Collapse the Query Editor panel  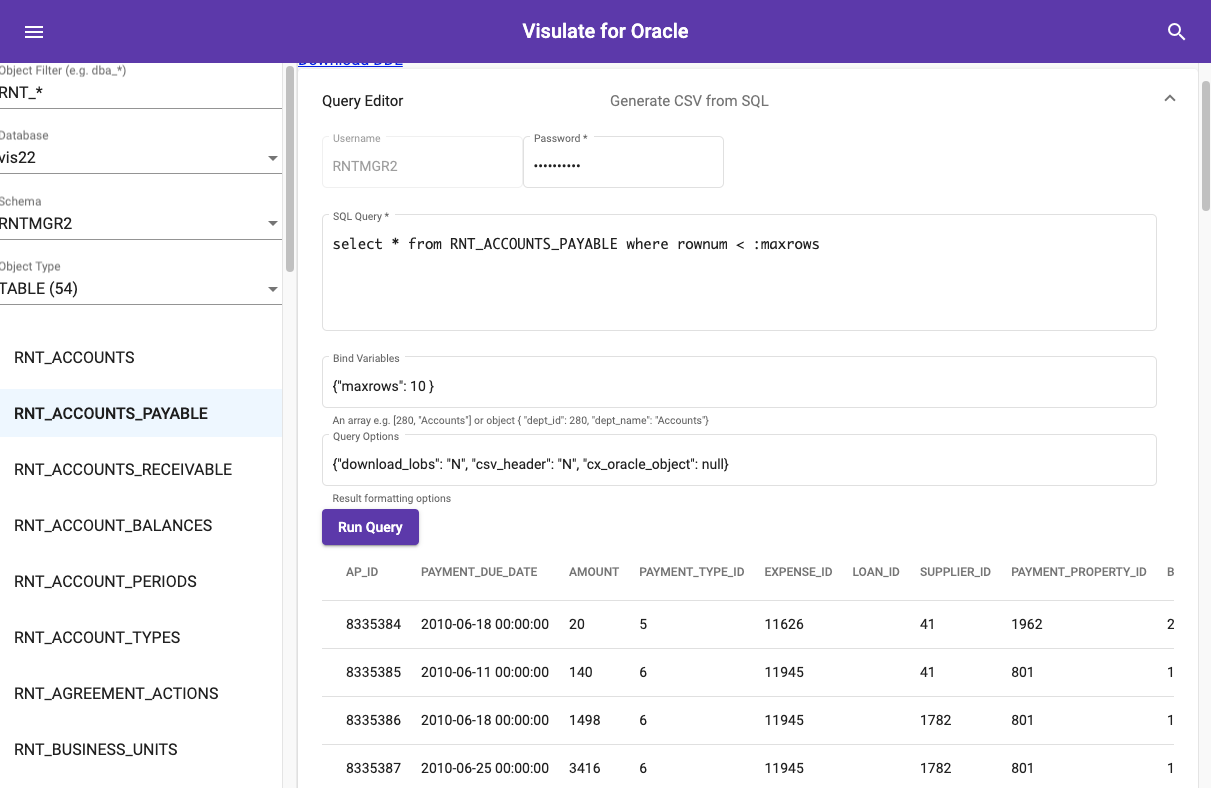tap(1169, 99)
